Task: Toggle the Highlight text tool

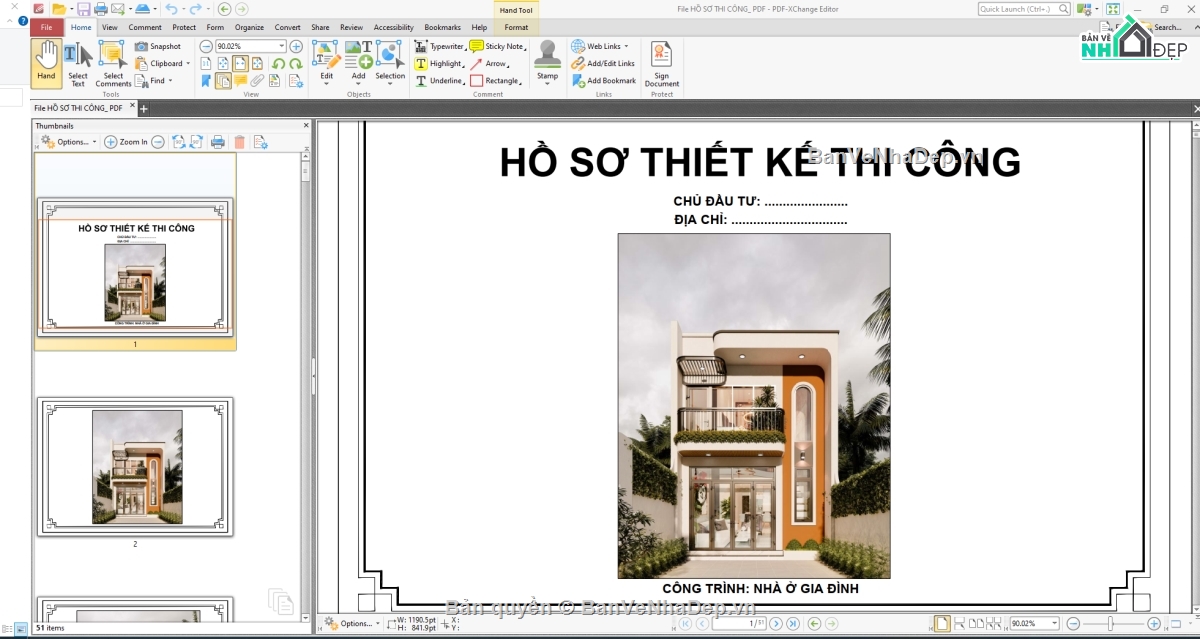Action: click(x=439, y=63)
